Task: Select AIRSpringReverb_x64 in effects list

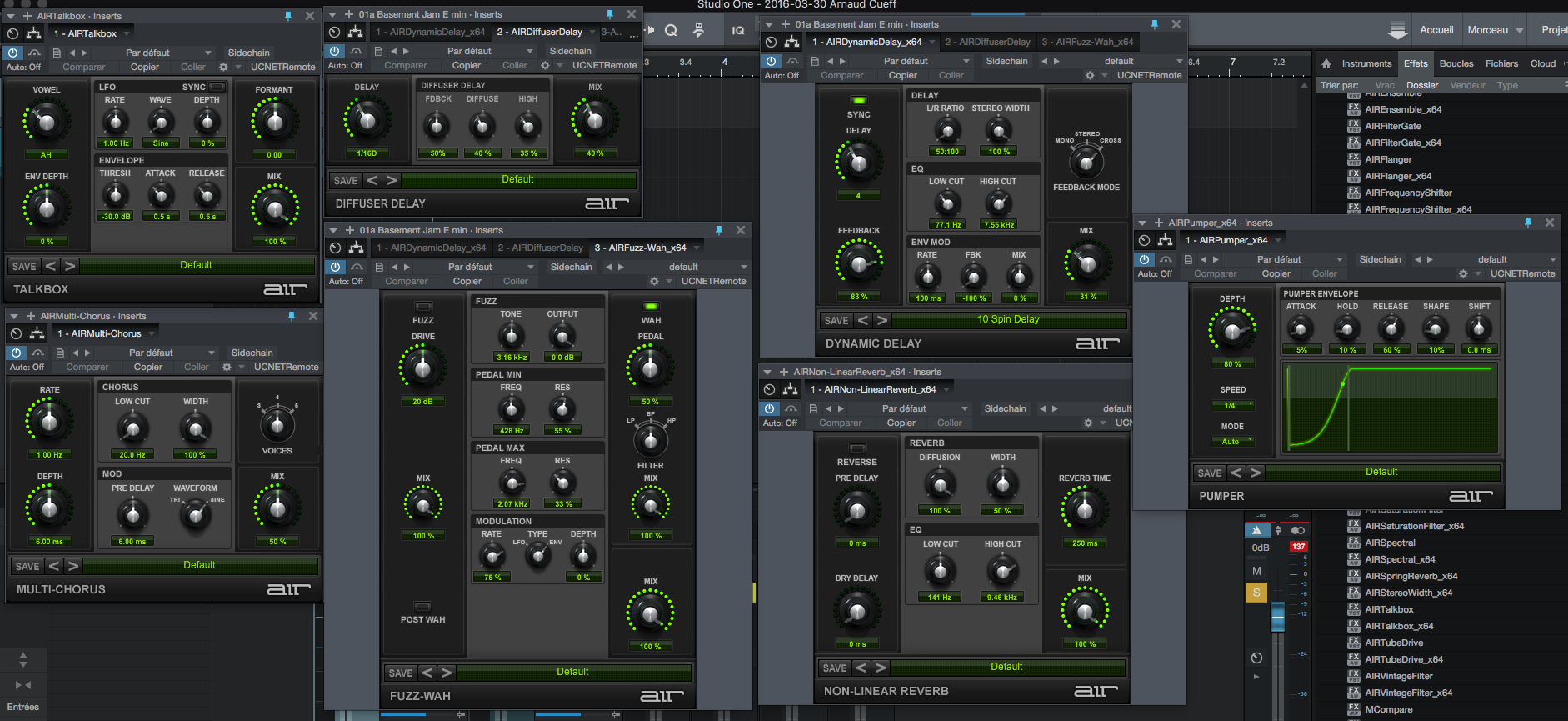Action: click(1411, 576)
